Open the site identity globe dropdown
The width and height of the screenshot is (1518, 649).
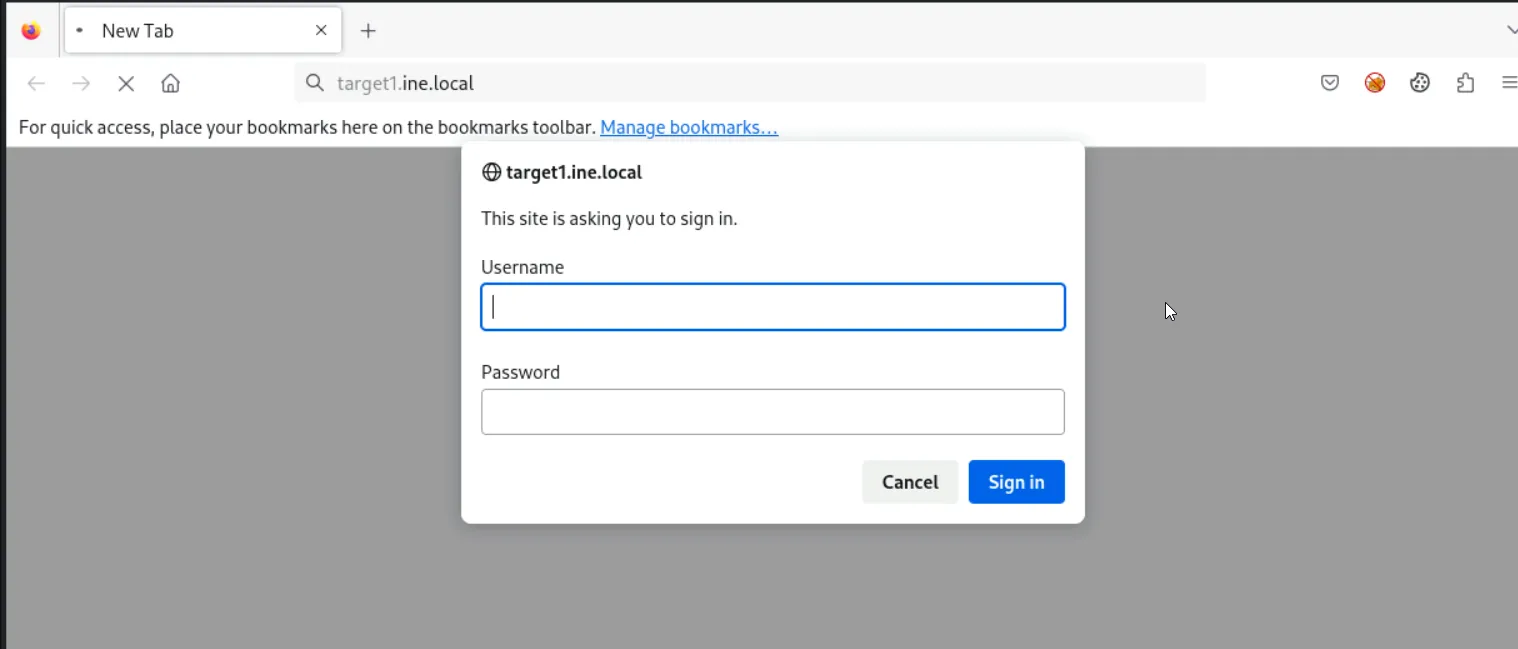492,172
